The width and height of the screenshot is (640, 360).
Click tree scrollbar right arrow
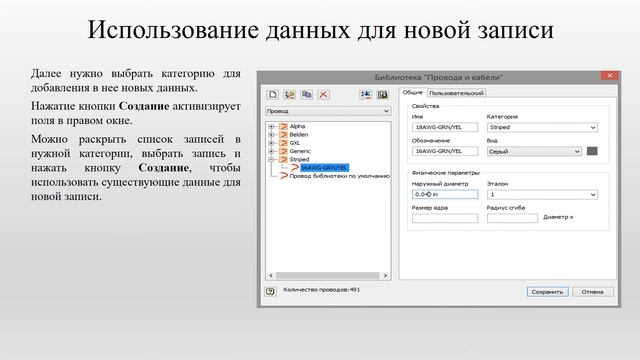click(x=385, y=276)
